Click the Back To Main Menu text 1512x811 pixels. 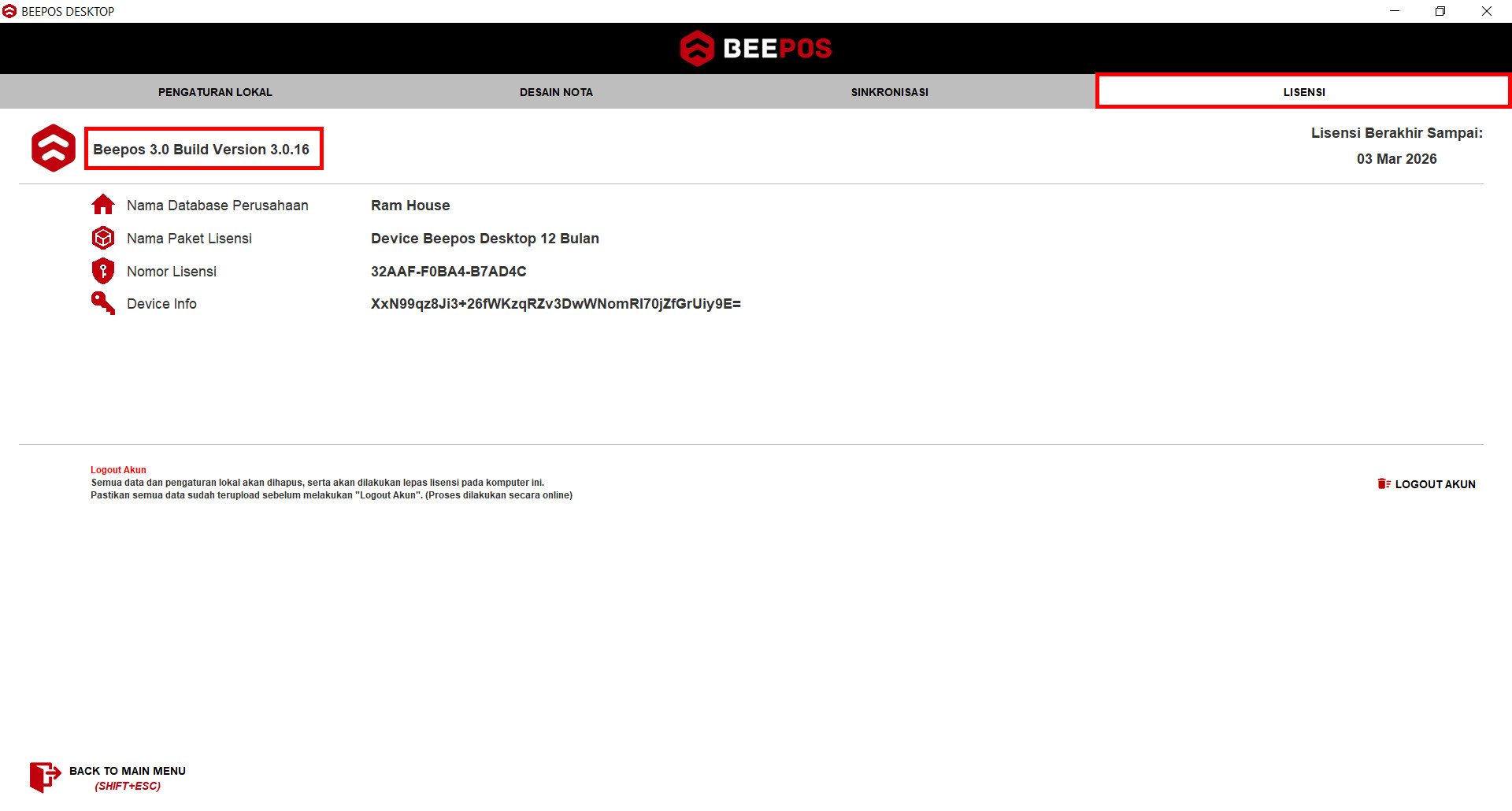click(128, 771)
